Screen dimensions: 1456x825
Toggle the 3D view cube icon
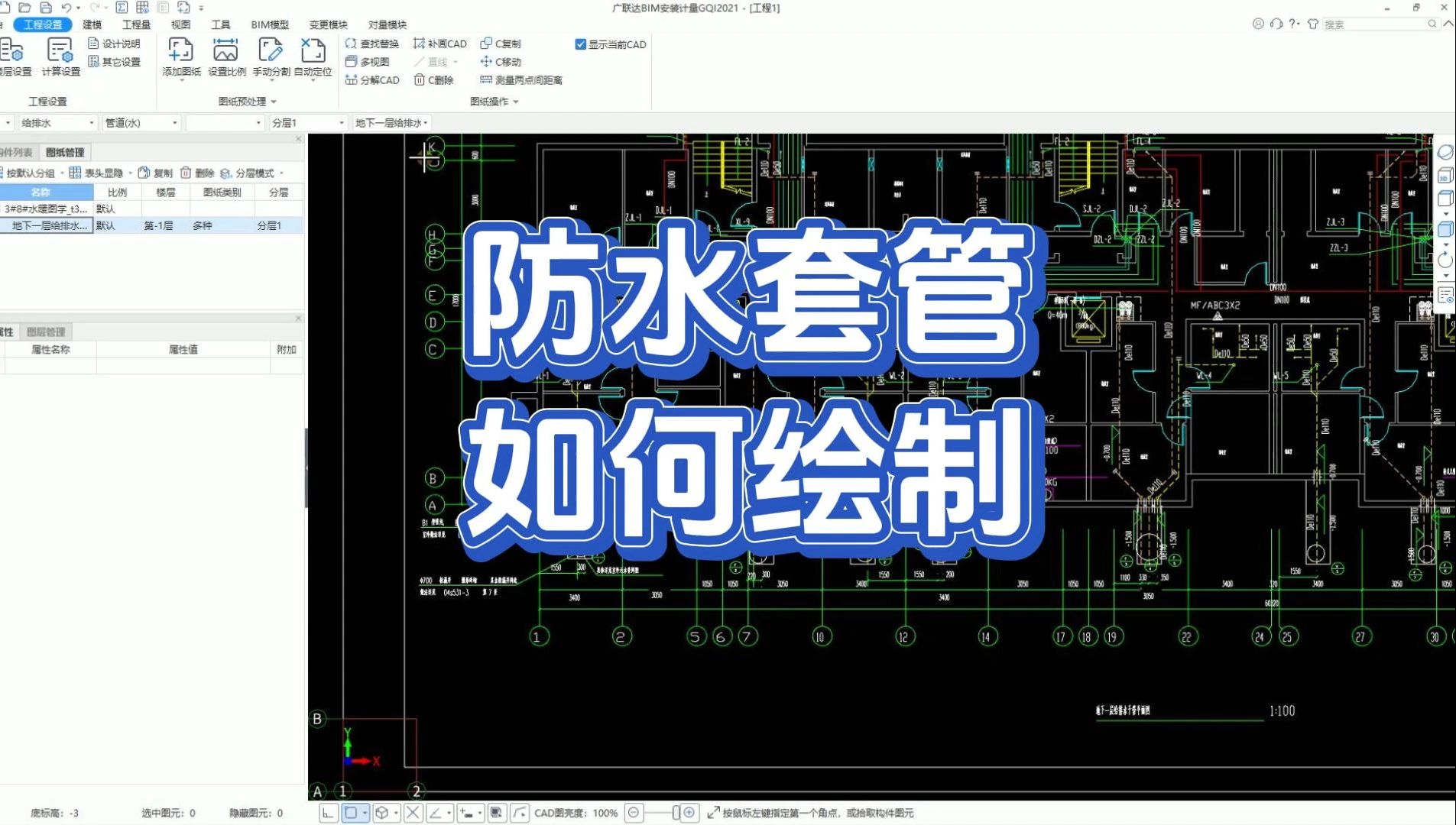pos(1445,176)
